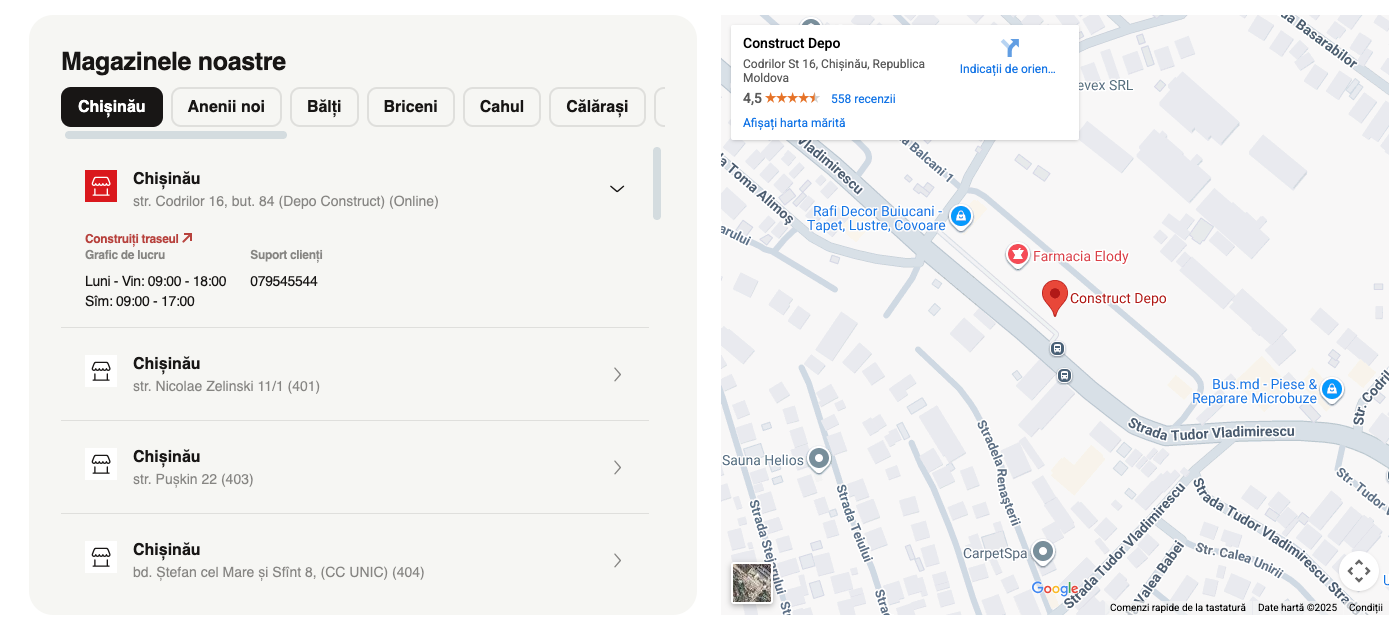The image size is (1397, 627).
Task: Click the upper bus stop icon on map
Action: tap(1057, 349)
